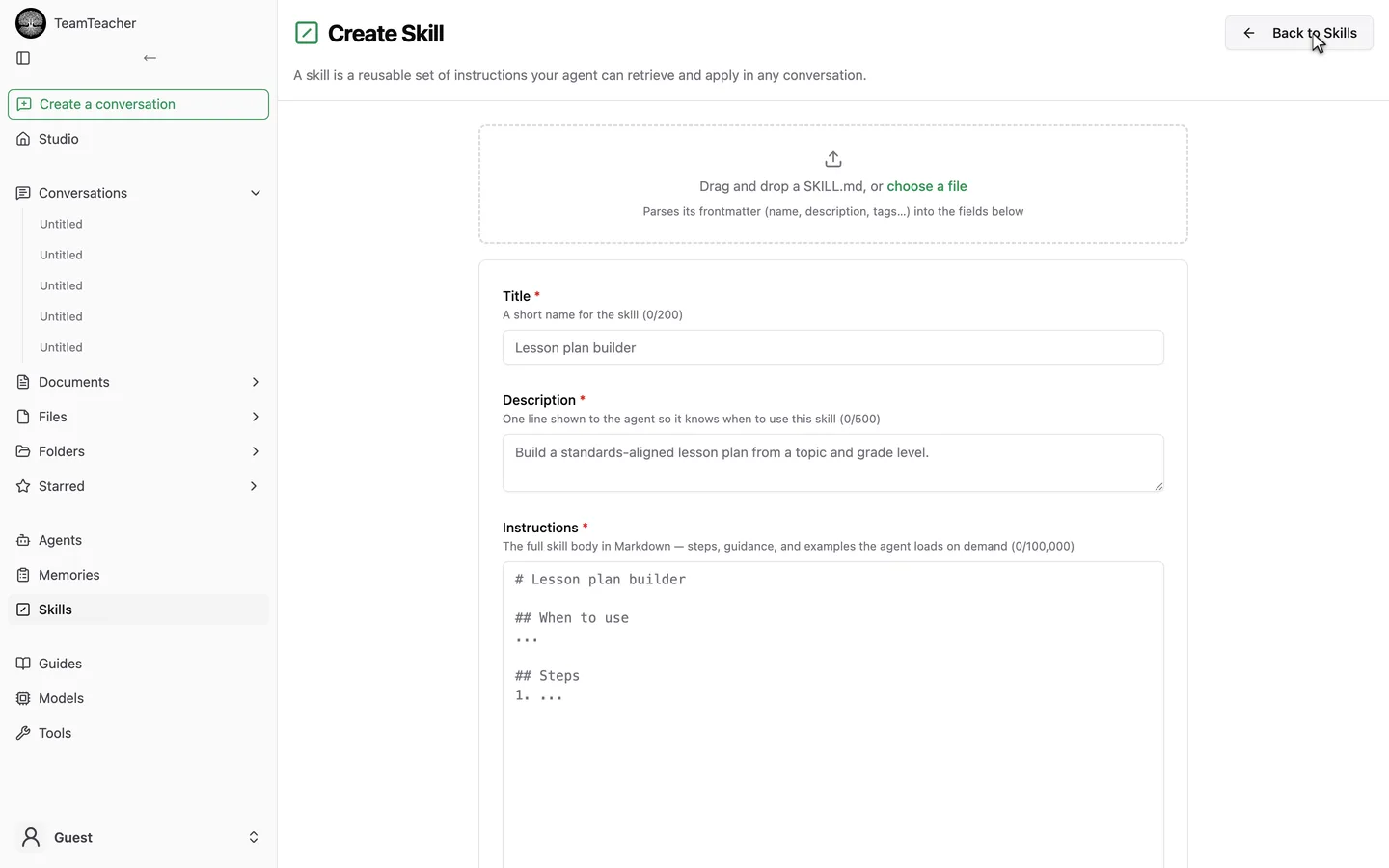Open the Models menu item

138,698
